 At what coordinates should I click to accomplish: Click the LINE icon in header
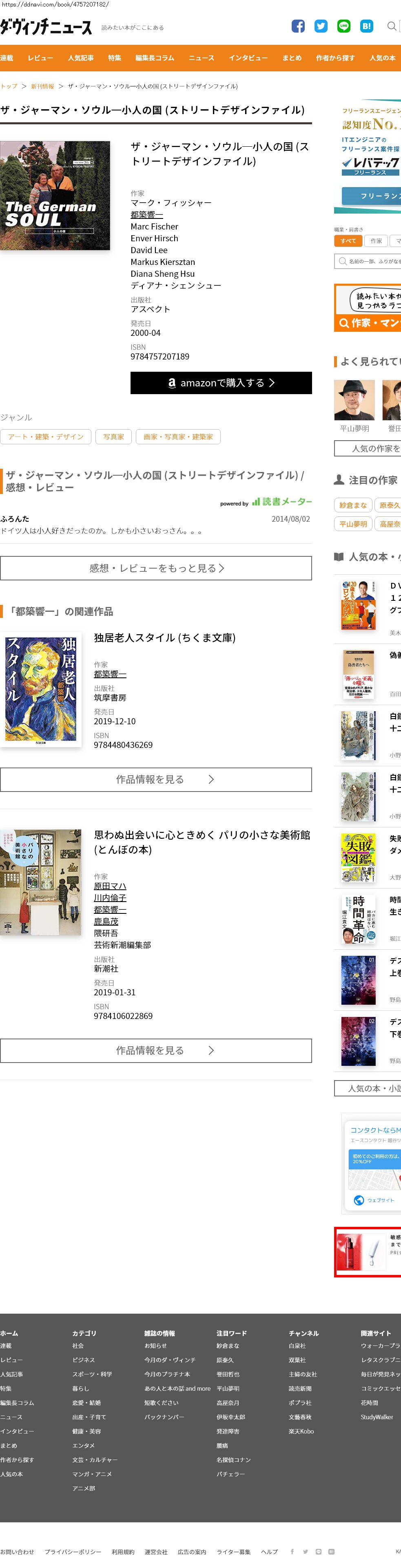344,26
